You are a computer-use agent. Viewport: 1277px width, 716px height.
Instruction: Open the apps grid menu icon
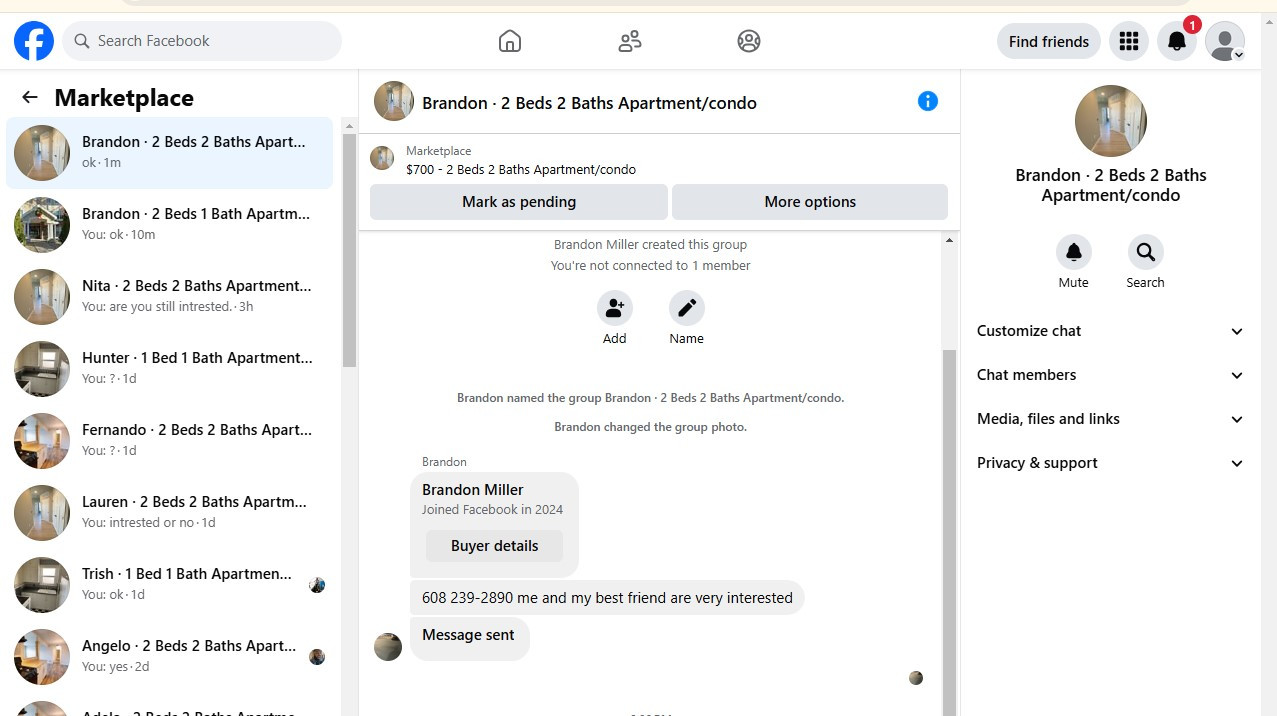pyautogui.click(x=1129, y=41)
